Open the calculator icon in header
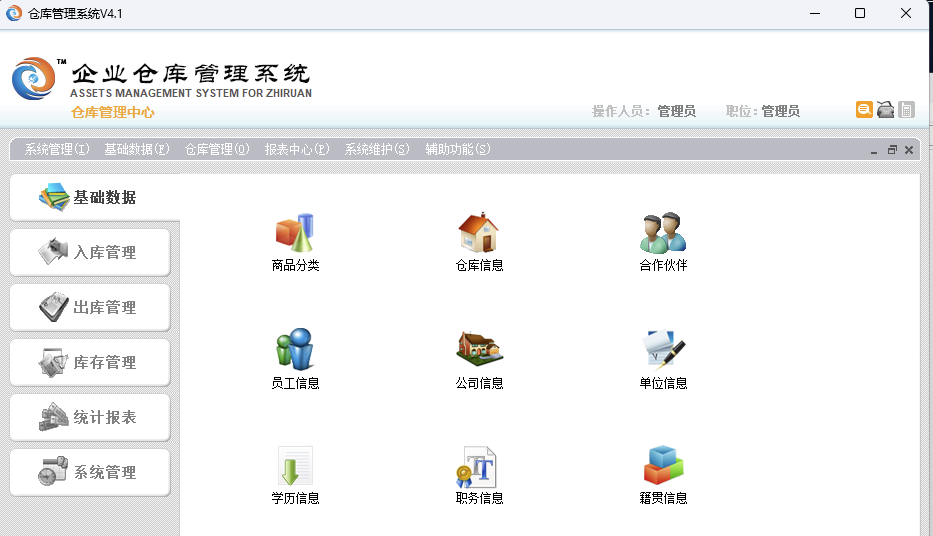The height and width of the screenshot is (536, 933). 906,110
